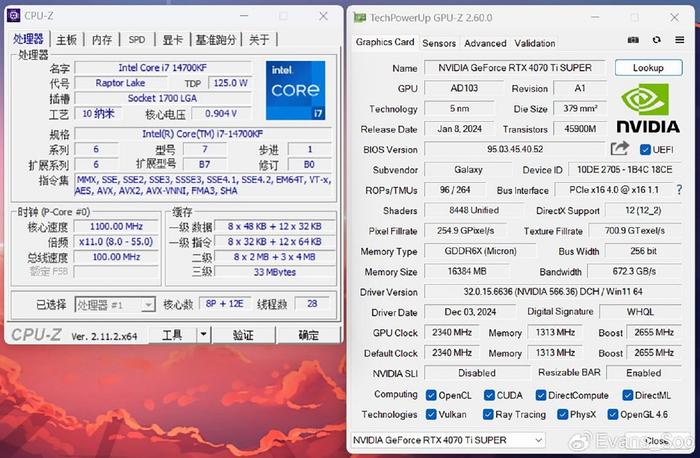
Task: Toggle the Vulkan checkbox
Action: (431, 414)
